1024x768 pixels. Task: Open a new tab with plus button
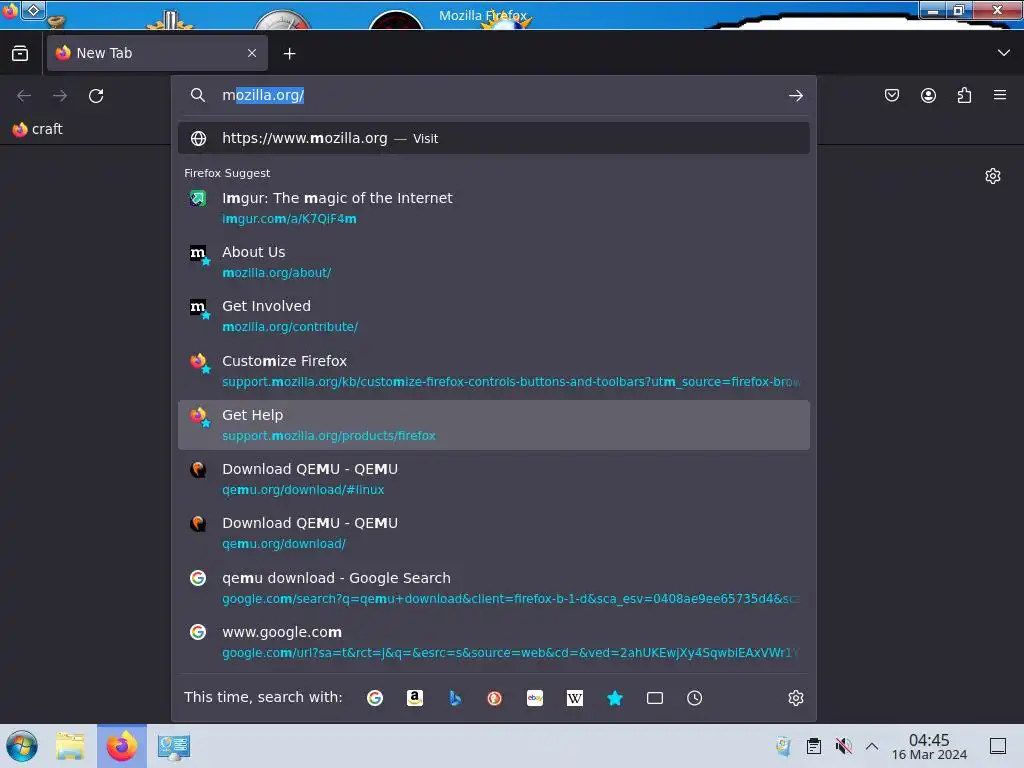click(289, 54)
